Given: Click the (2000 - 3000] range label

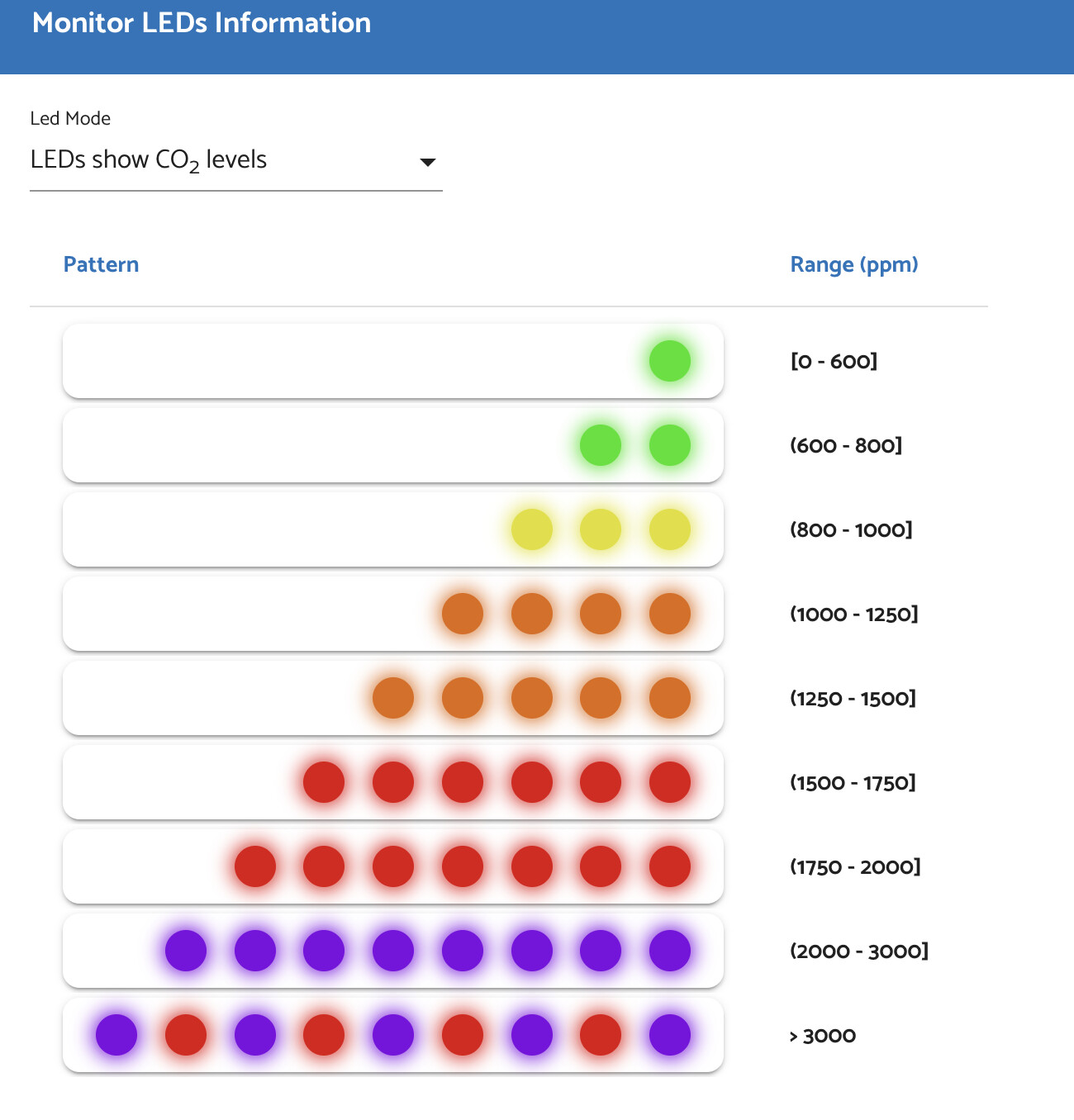Looking at the screenshot, I should click(x=859, y=951).
